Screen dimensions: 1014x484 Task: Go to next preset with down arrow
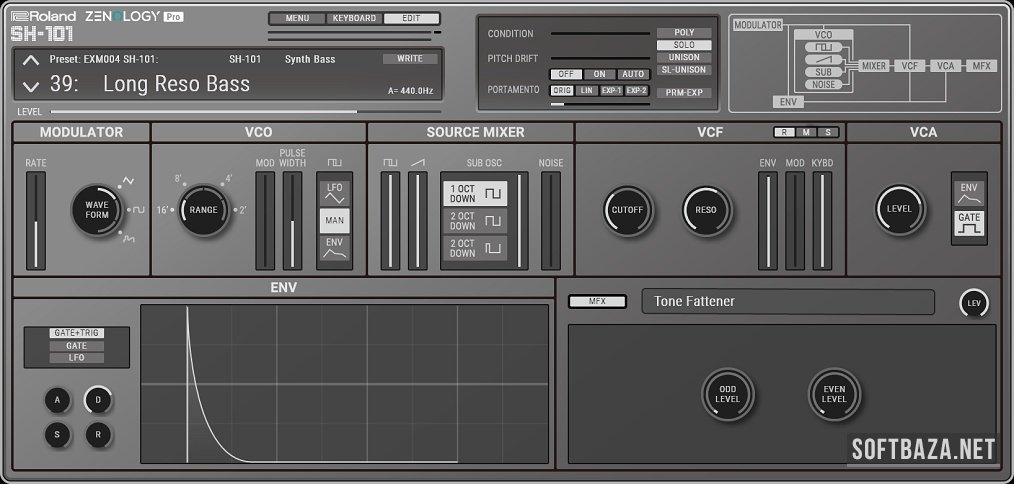point(31,86)
